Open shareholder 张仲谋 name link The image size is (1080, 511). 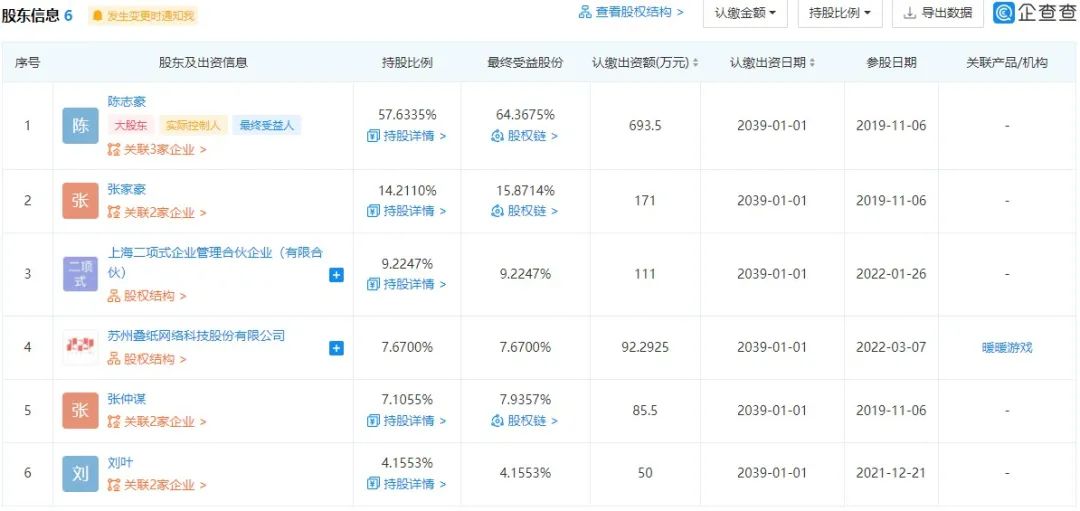[x=127, y=399]
